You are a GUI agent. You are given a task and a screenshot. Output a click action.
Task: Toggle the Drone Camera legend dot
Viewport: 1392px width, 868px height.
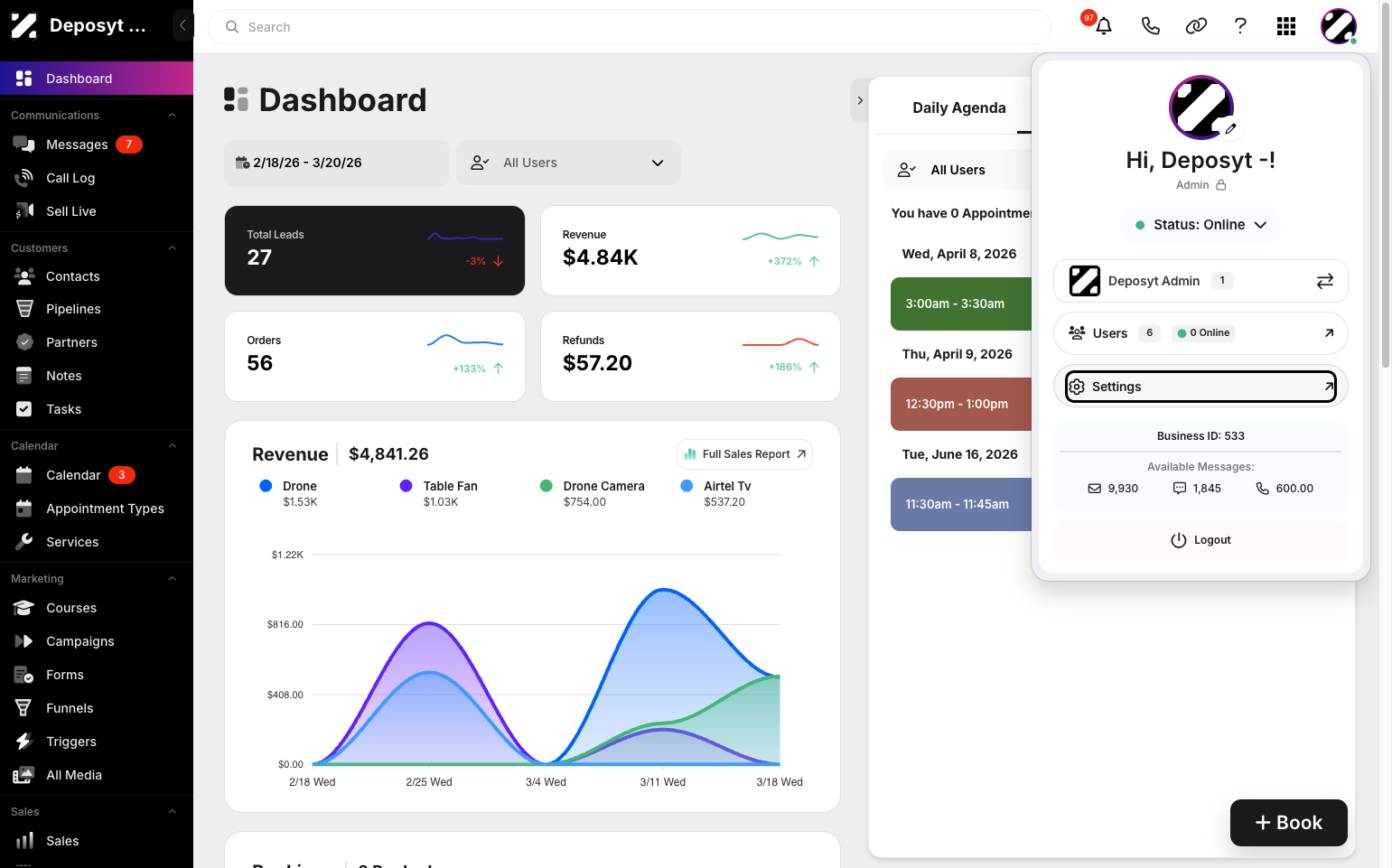546,486
